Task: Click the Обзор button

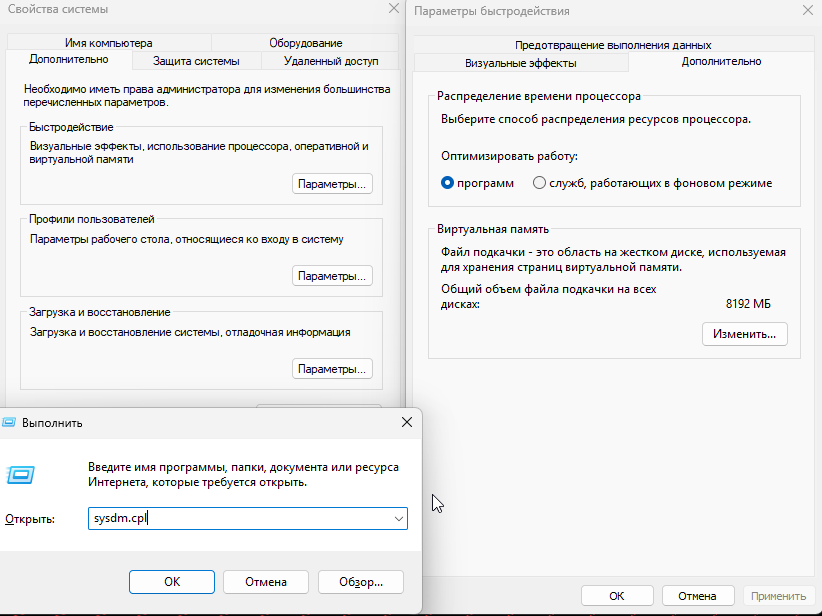Action: coord(361,582)
